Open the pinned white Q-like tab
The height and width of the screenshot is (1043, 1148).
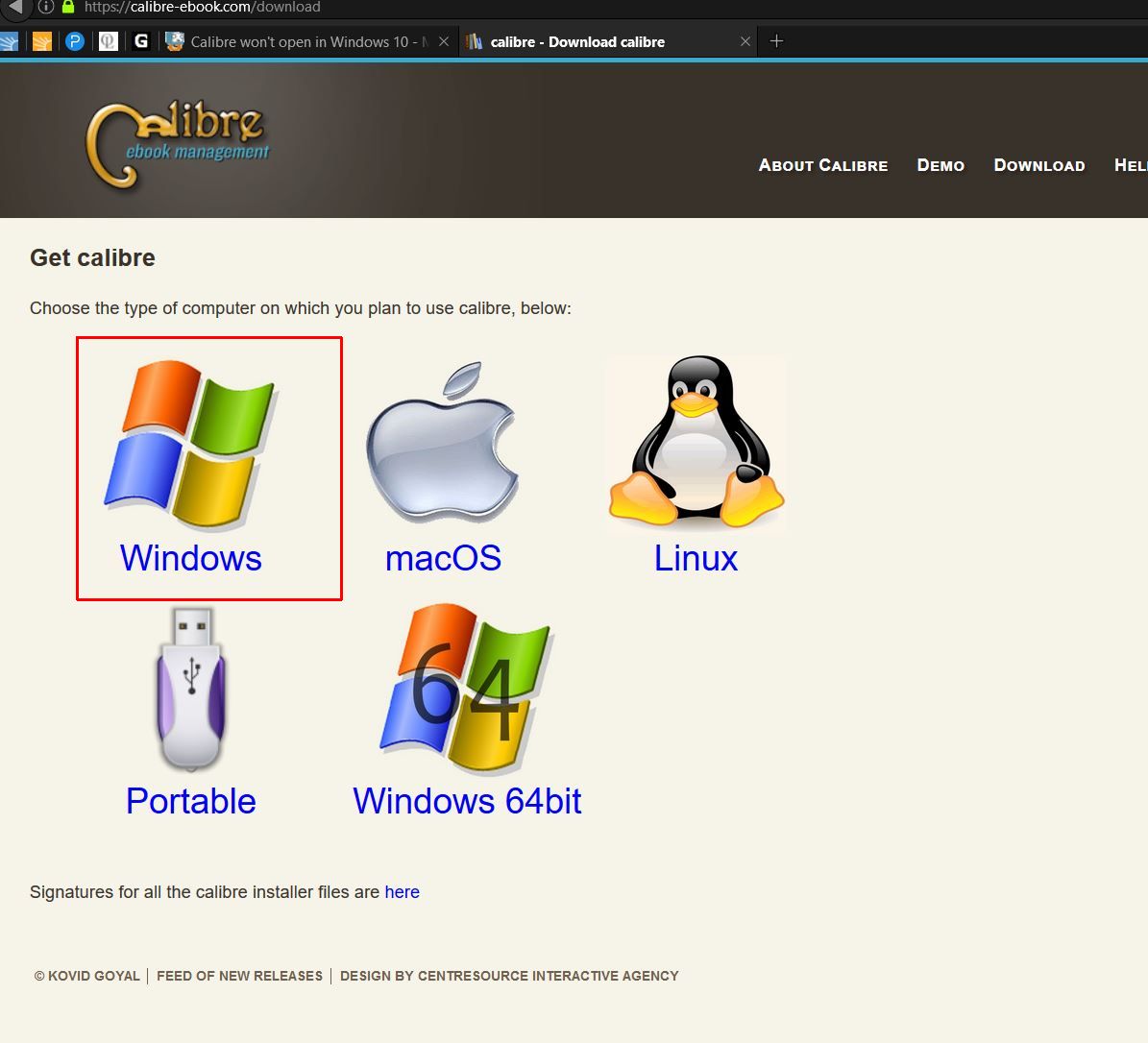(109, 41)
